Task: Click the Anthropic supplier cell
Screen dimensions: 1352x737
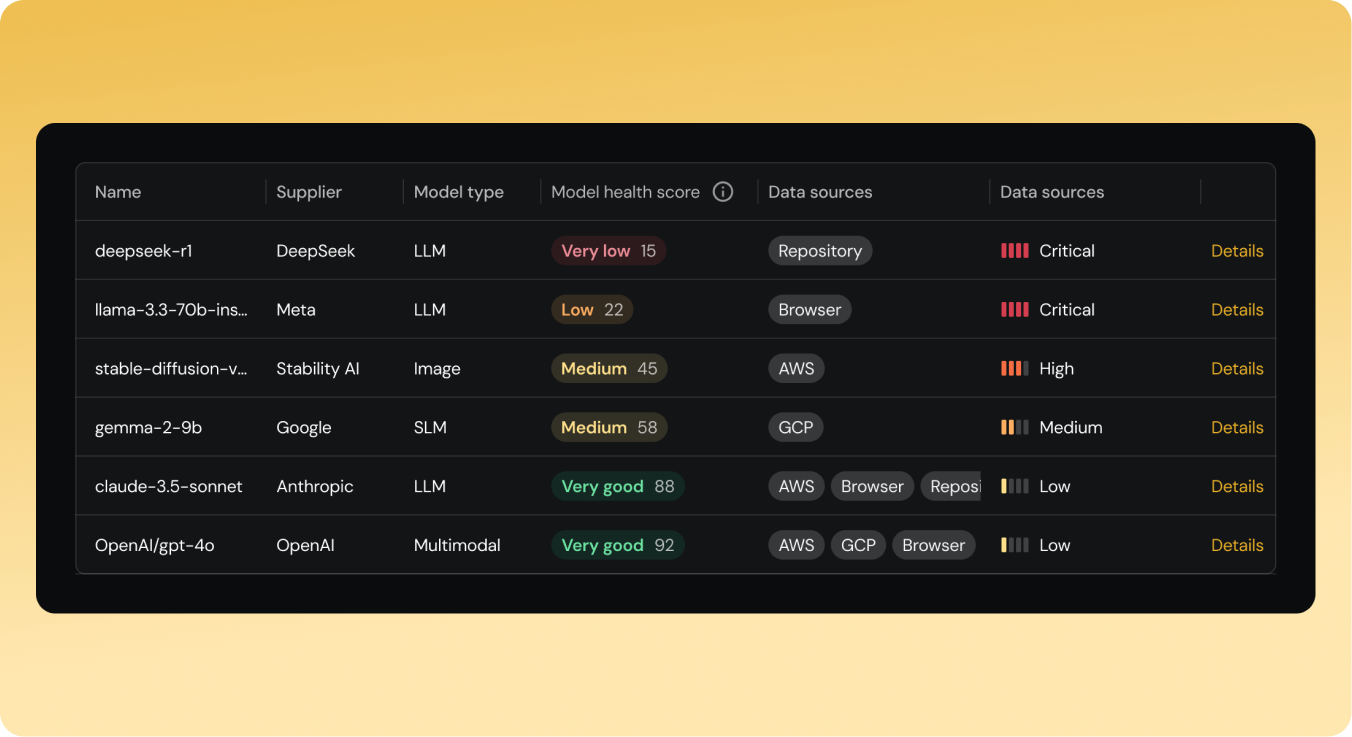Action: click(315, 487)
